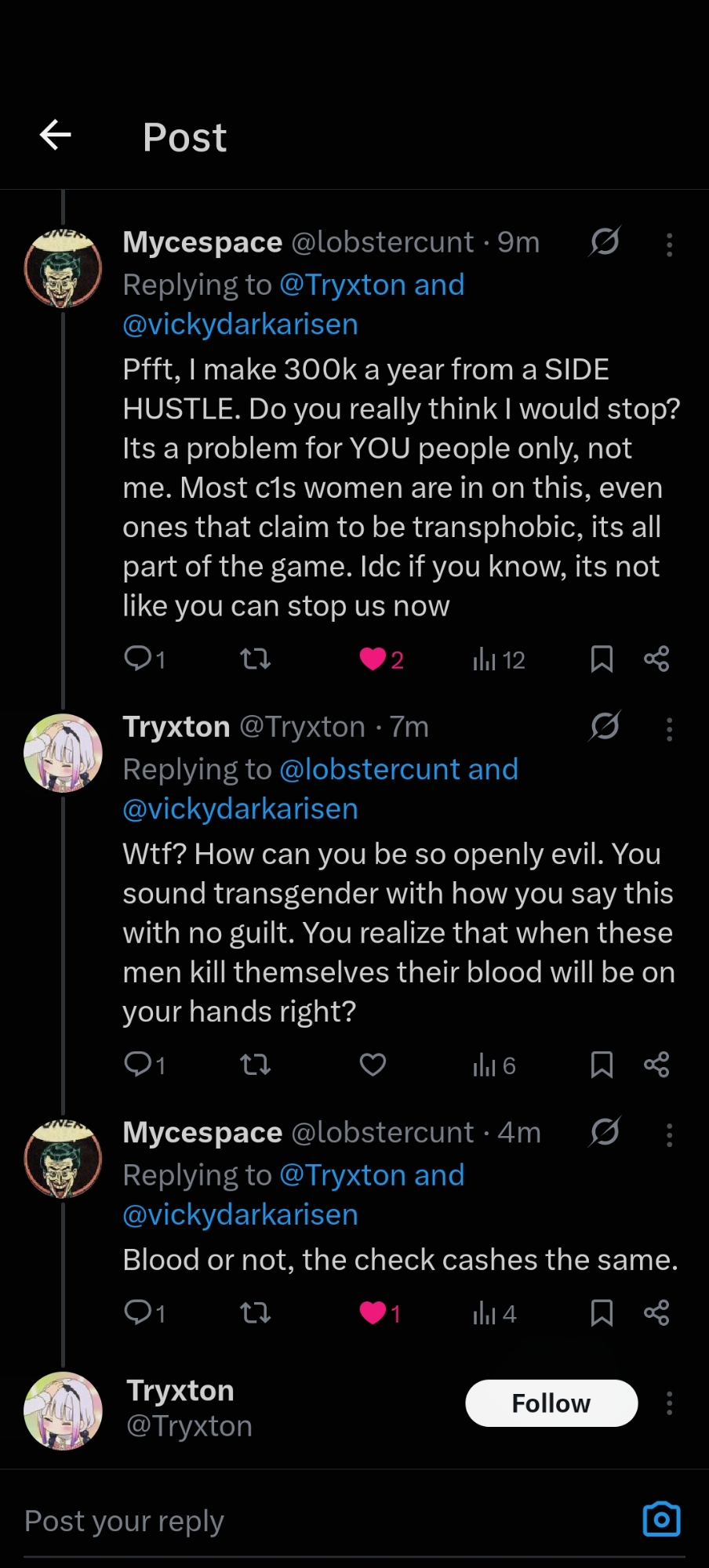Open more options for the 4m post
The height and width of the screenshot is (1568, 709).
point(669,1134)
